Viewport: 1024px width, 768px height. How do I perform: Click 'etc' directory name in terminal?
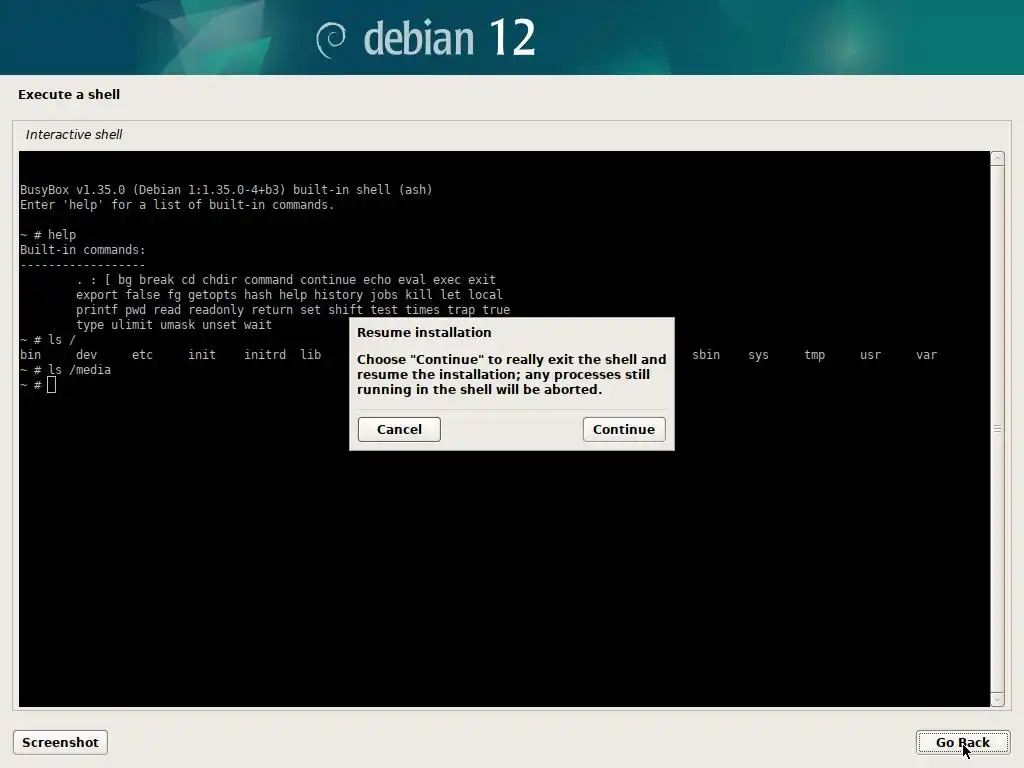point(142,355)
